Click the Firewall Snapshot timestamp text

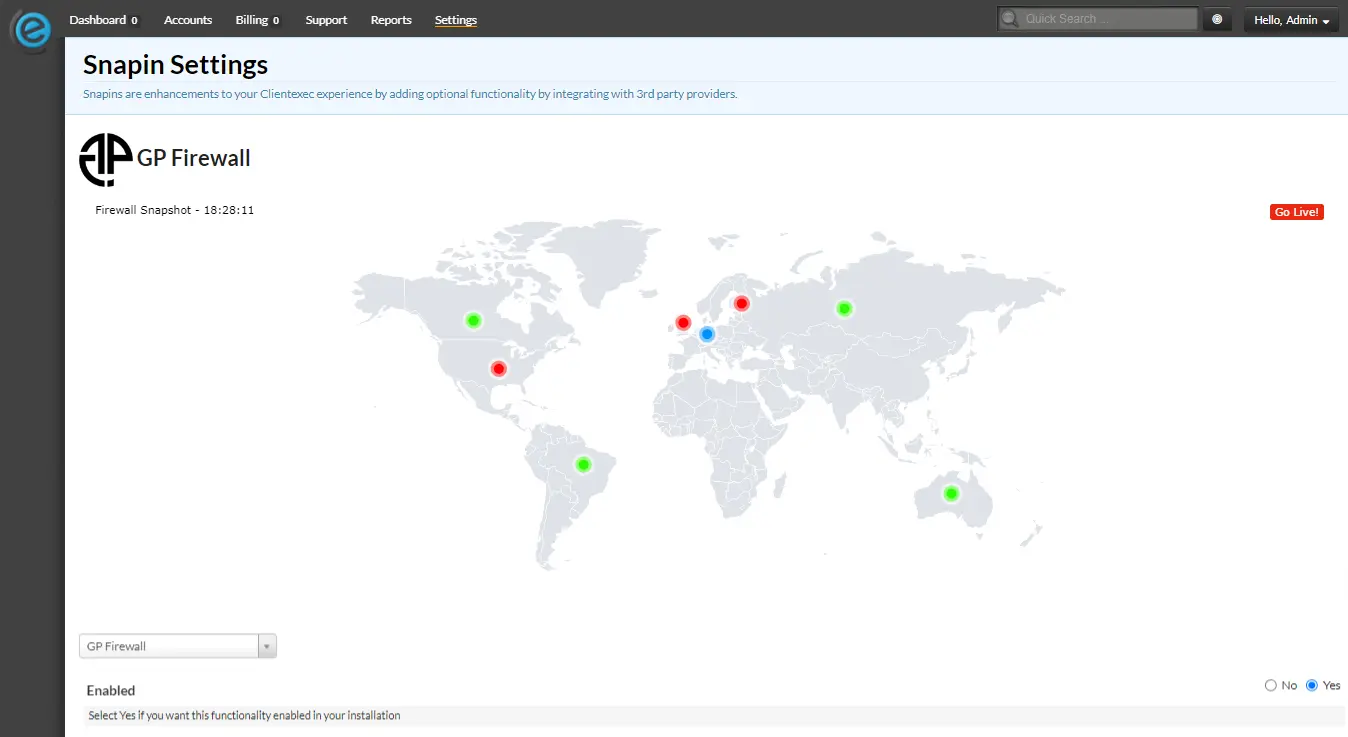click(175, 210)
